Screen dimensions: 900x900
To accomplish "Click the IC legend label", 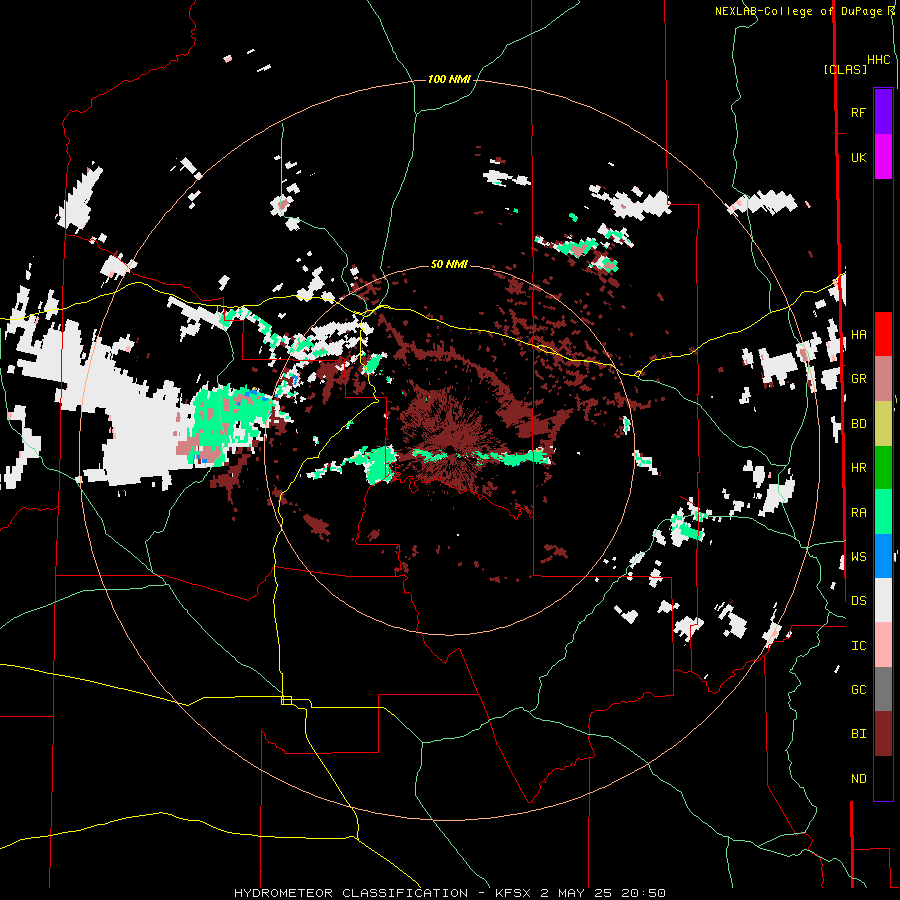I will point(859,646).
